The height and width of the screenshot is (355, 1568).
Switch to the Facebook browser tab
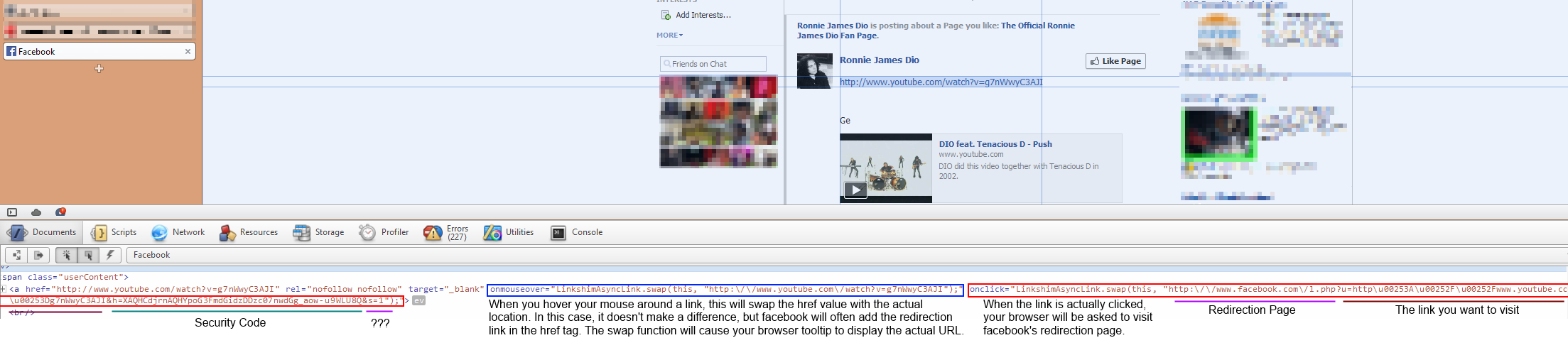pyautogui.click(x=92, y=51)
